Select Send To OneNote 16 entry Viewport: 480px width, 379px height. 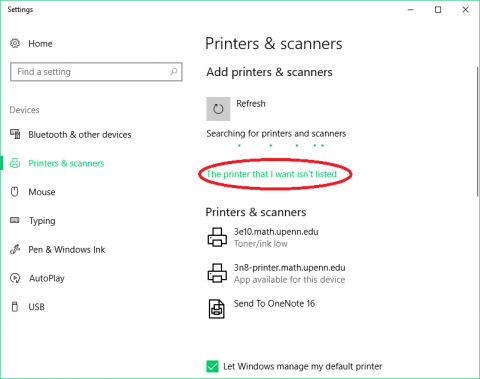[x=274, y=303]
